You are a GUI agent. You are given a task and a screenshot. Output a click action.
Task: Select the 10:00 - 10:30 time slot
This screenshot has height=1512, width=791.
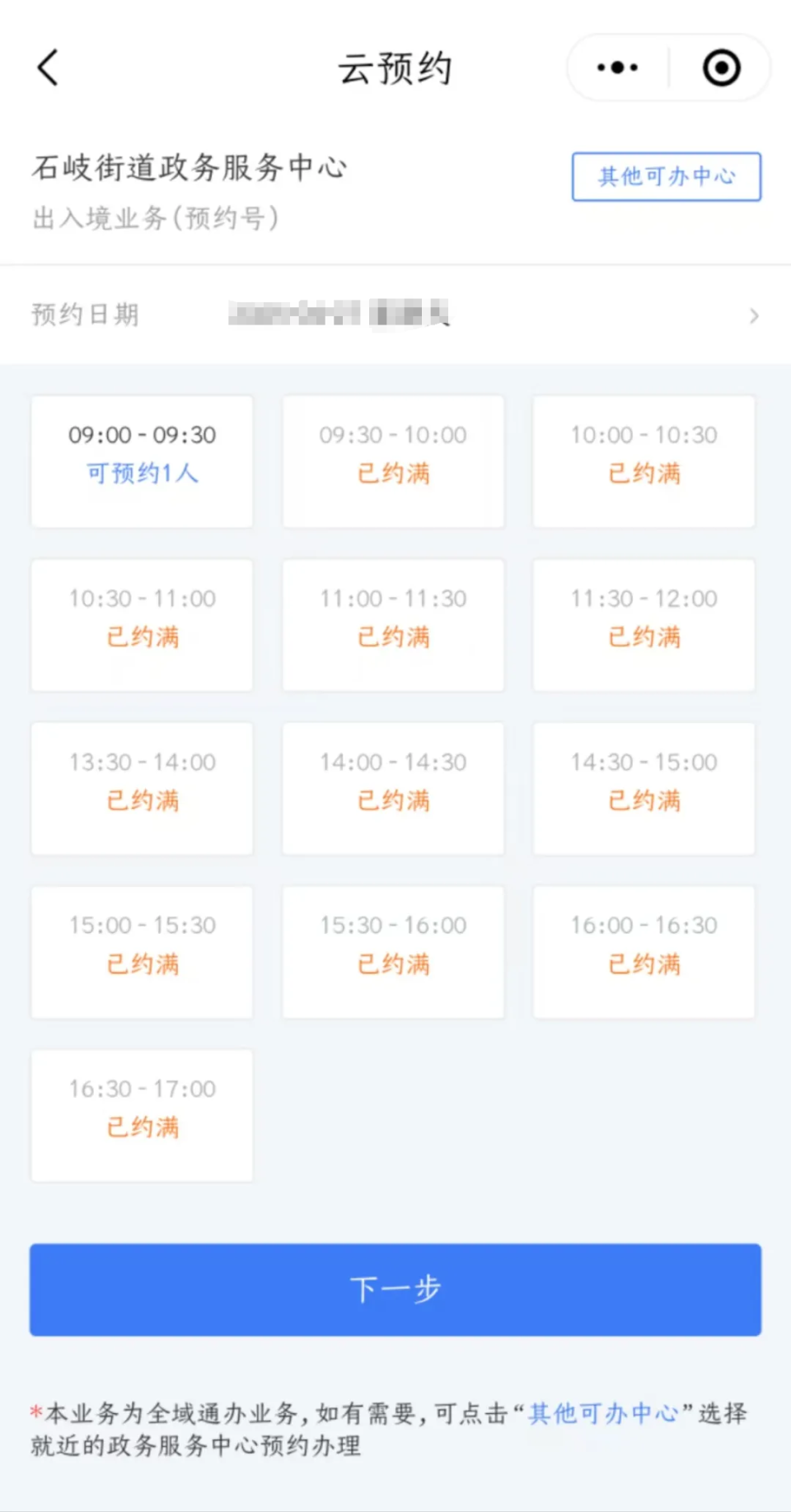pos(644,461)
